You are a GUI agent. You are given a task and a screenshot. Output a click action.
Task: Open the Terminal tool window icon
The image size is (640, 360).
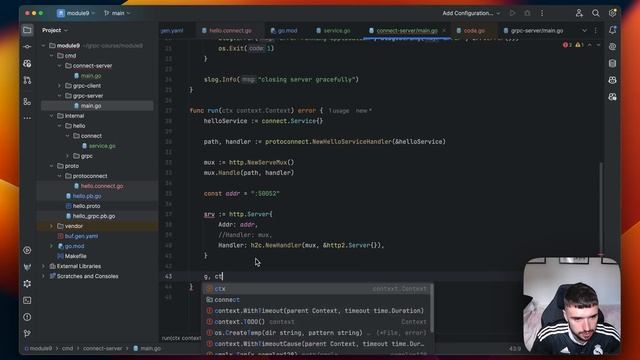(x=27, y=300)
